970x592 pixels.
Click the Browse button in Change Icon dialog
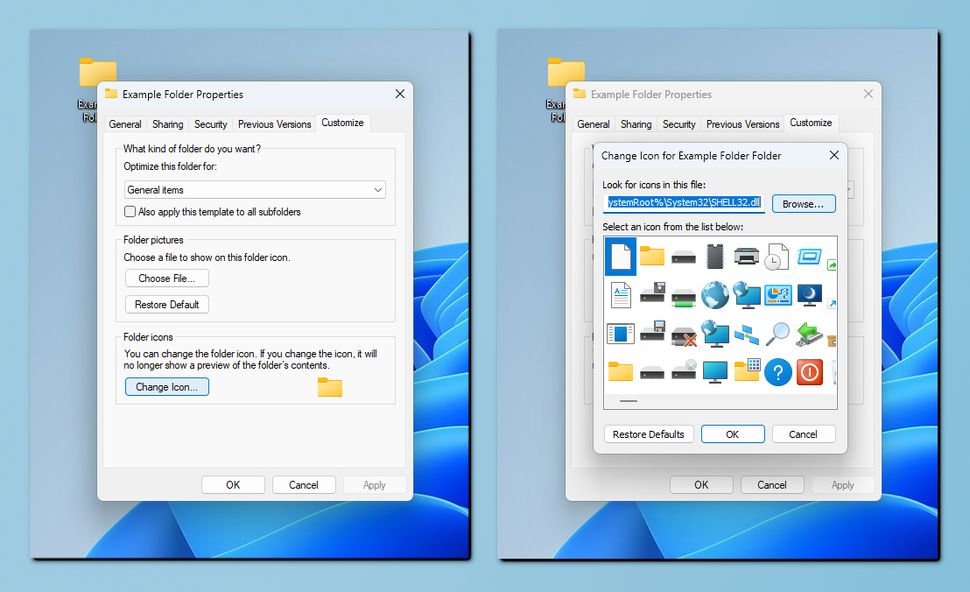coord(806,203)
